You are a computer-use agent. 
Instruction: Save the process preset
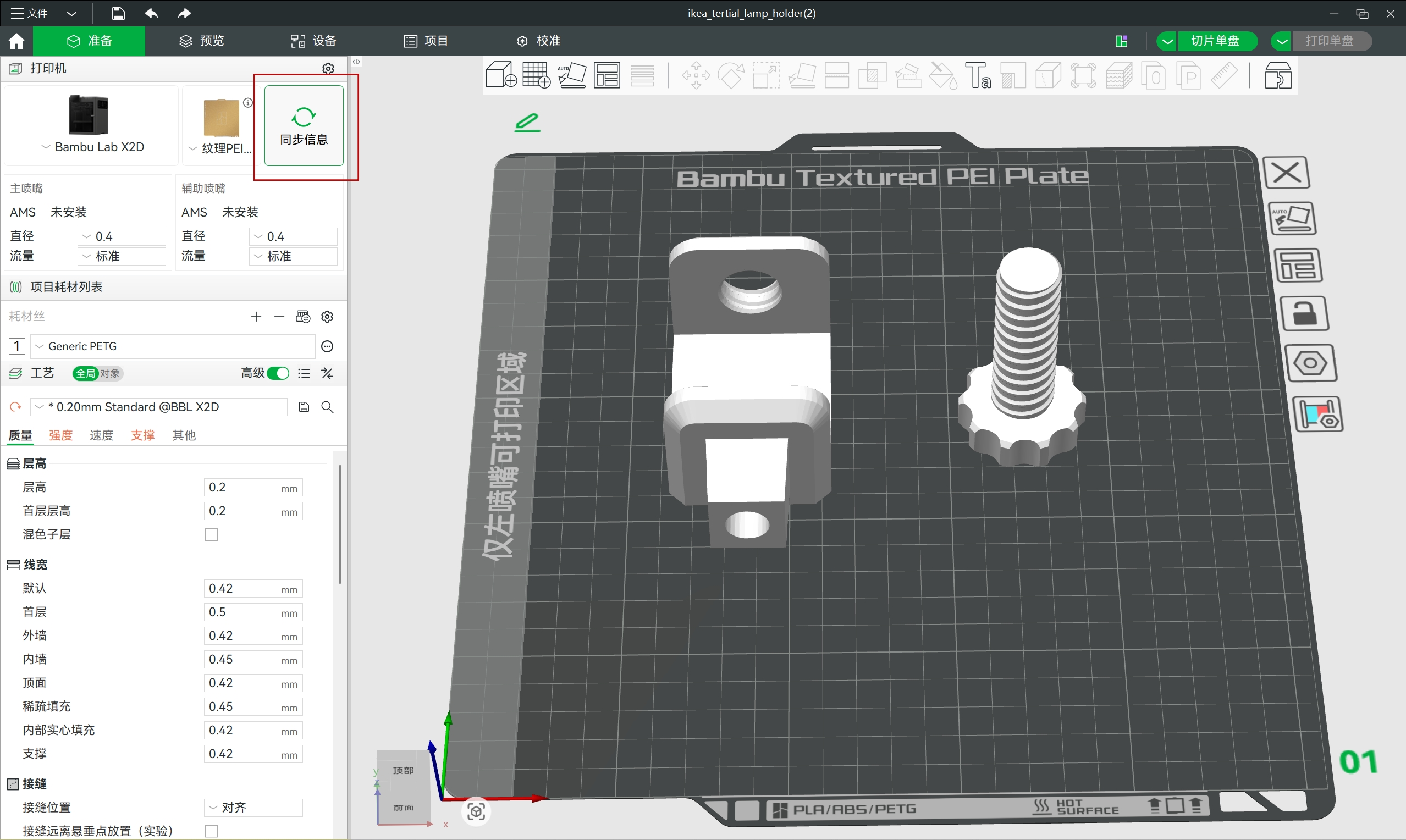(x=304, y=407)
